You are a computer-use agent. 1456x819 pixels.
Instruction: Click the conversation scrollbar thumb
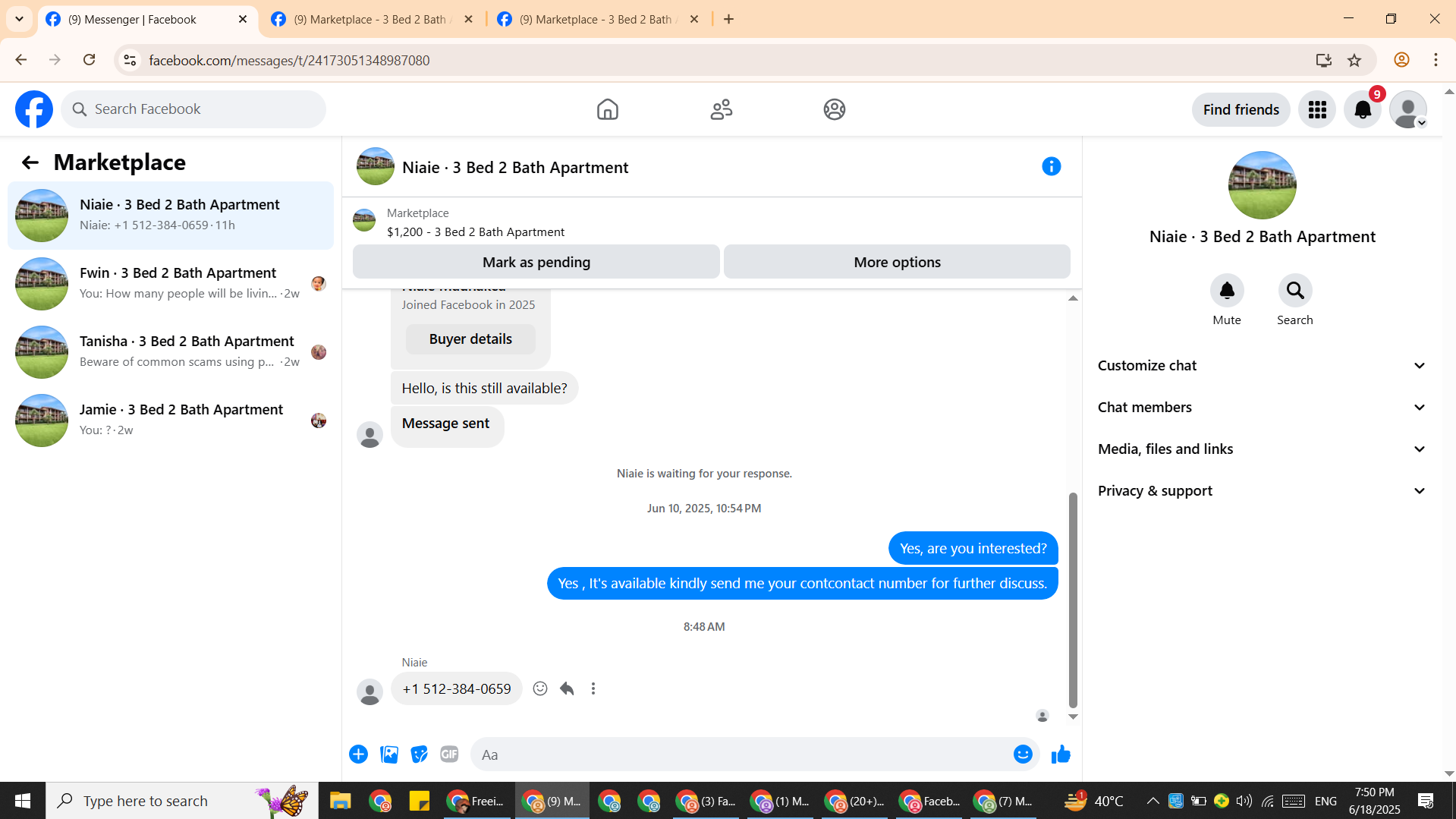click(1073, 600)
